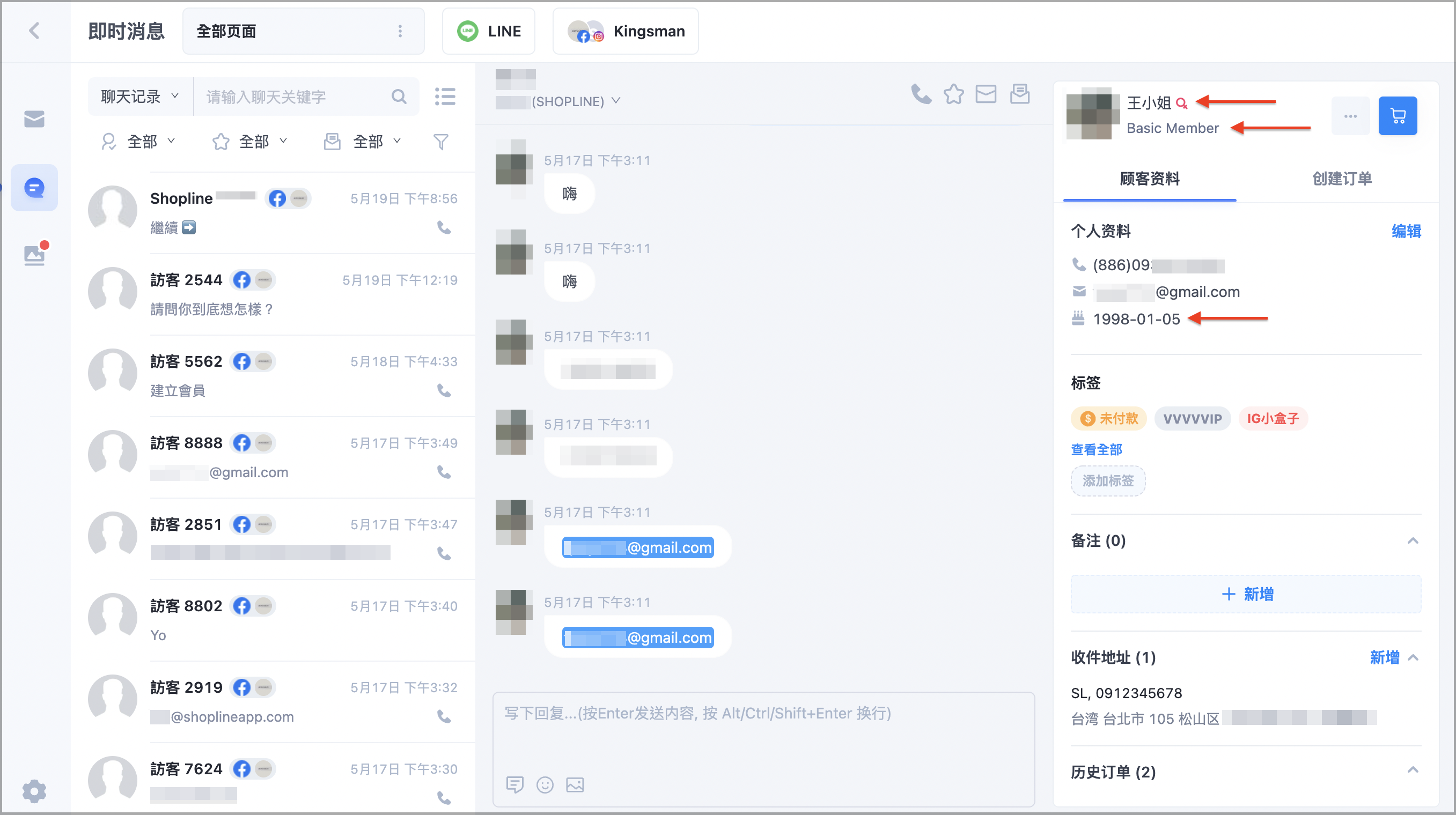Click the Basic Member label
This screenshot has height=815, width=1456.
1173,128
